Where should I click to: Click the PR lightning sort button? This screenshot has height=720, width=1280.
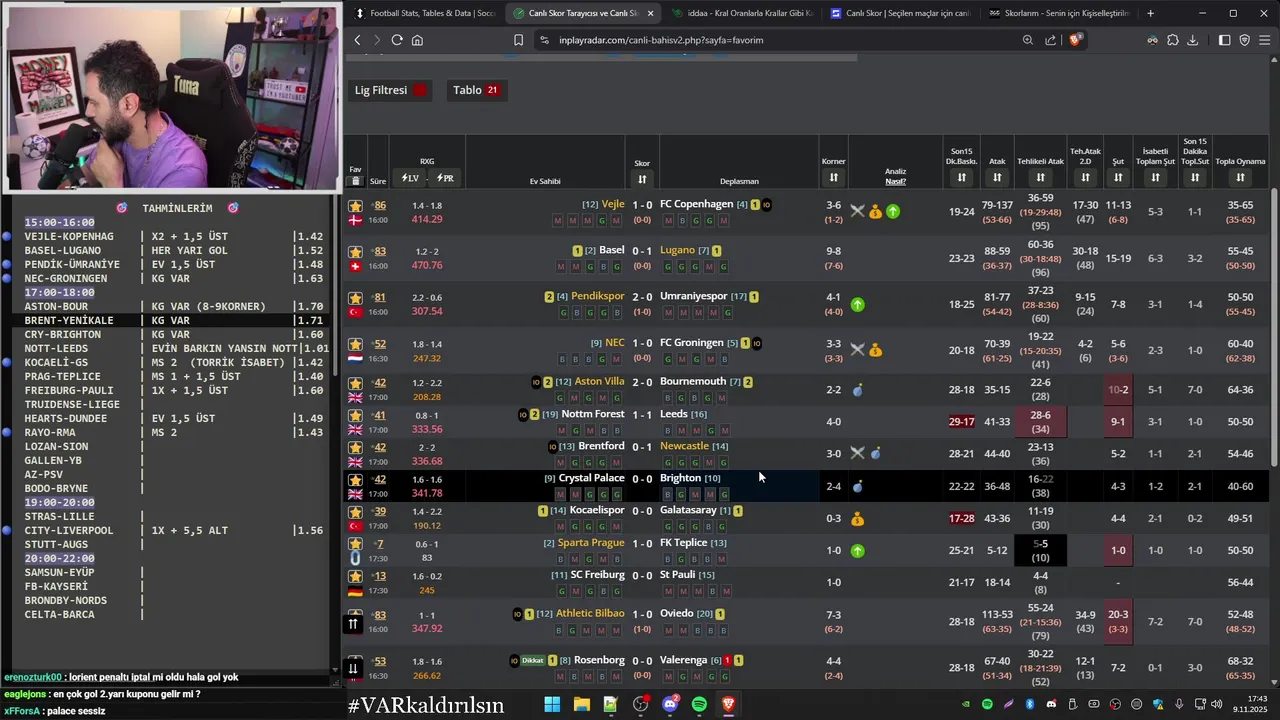445,178
